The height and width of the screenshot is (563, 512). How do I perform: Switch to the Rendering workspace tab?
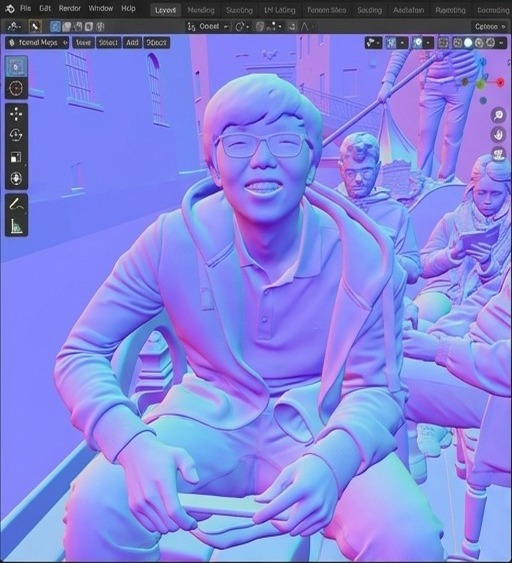coord(450,10)
